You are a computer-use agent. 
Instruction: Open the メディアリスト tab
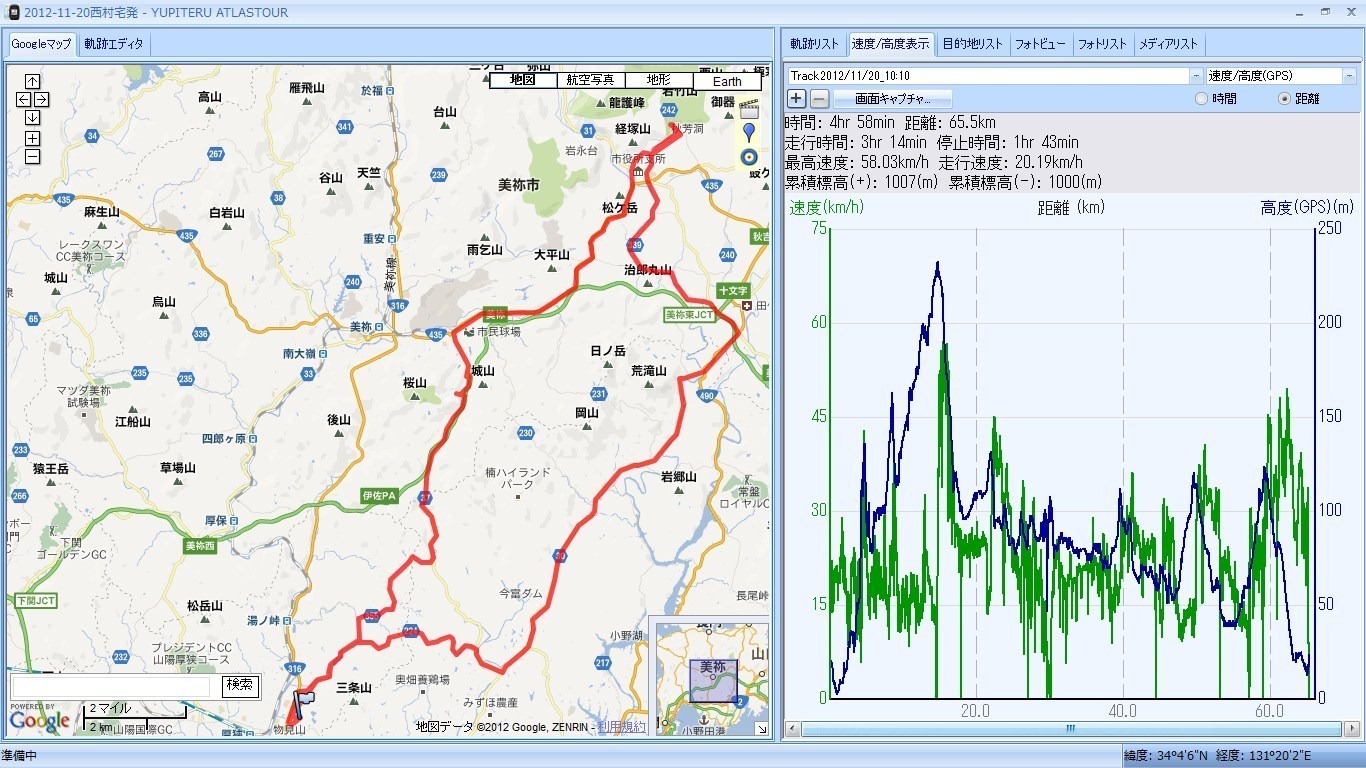(x=1168, y=44)
